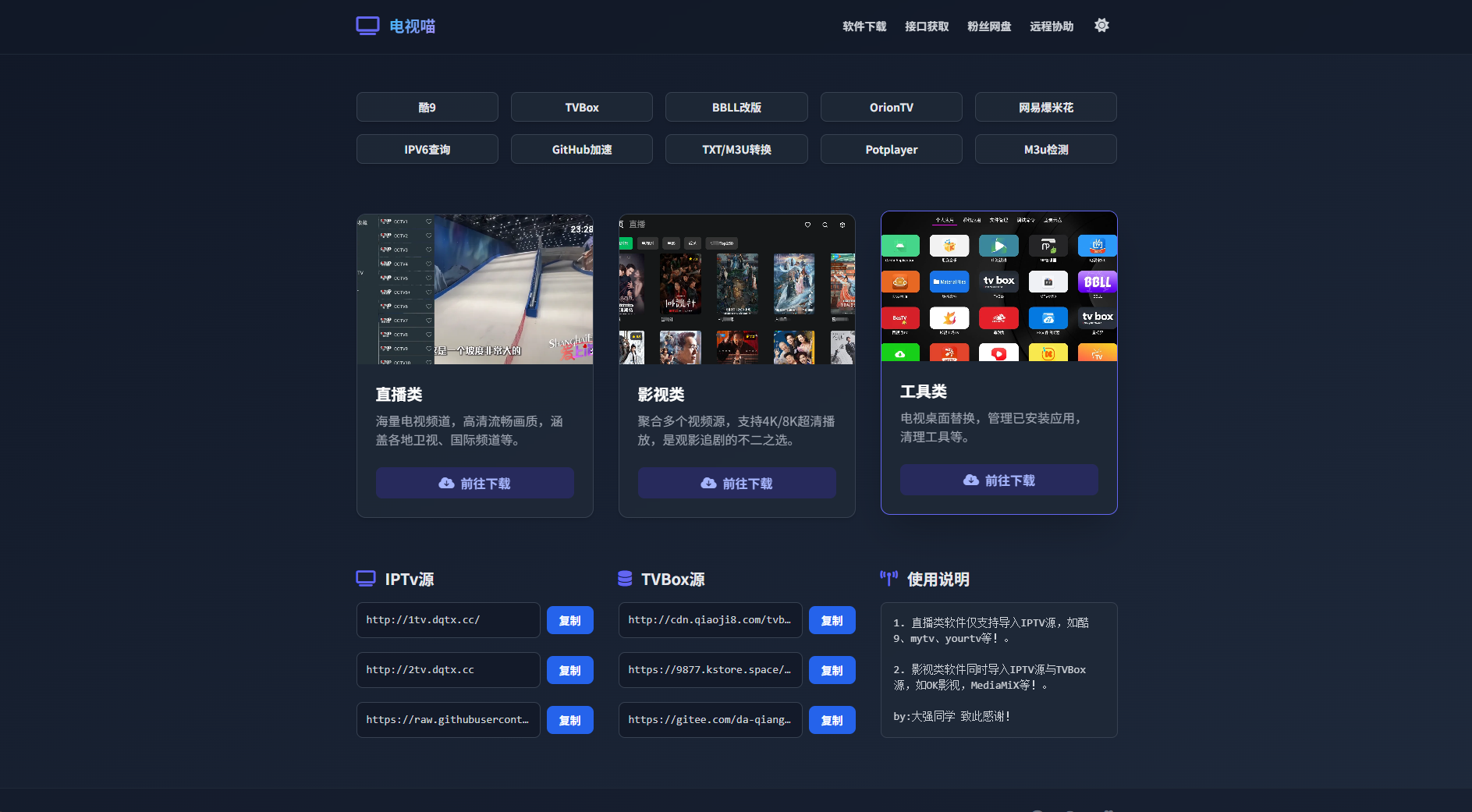The height and width of the screenshot is (812, 1472).
Task: Click the cloud download icon under 工具类
Action: pyautogui.click(x=970, y=480)
